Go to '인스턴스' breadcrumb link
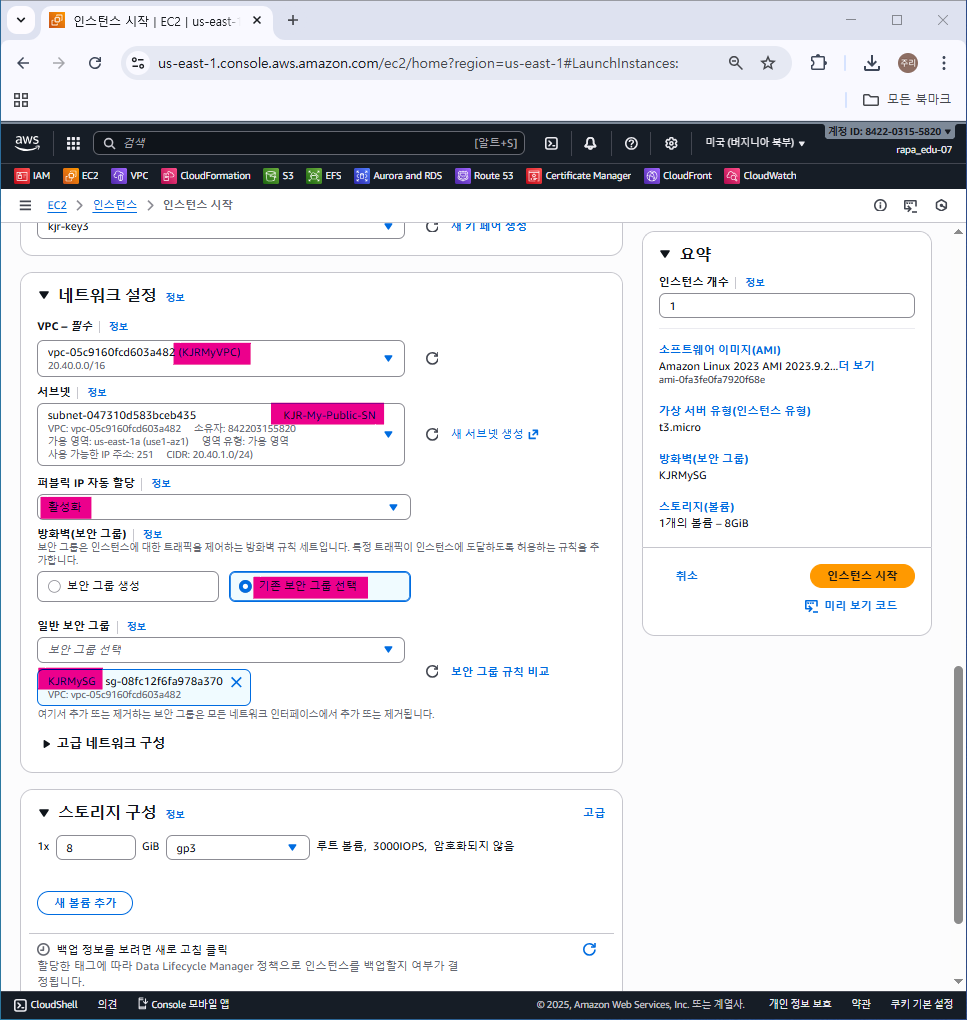Image resolution: width=967 pixels, height=1020 pixels. (114, 206)
